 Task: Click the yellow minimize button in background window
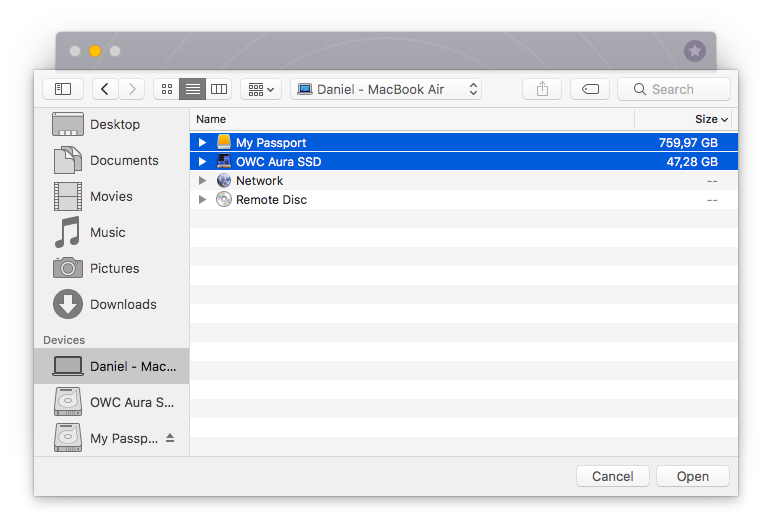point(95,51)
